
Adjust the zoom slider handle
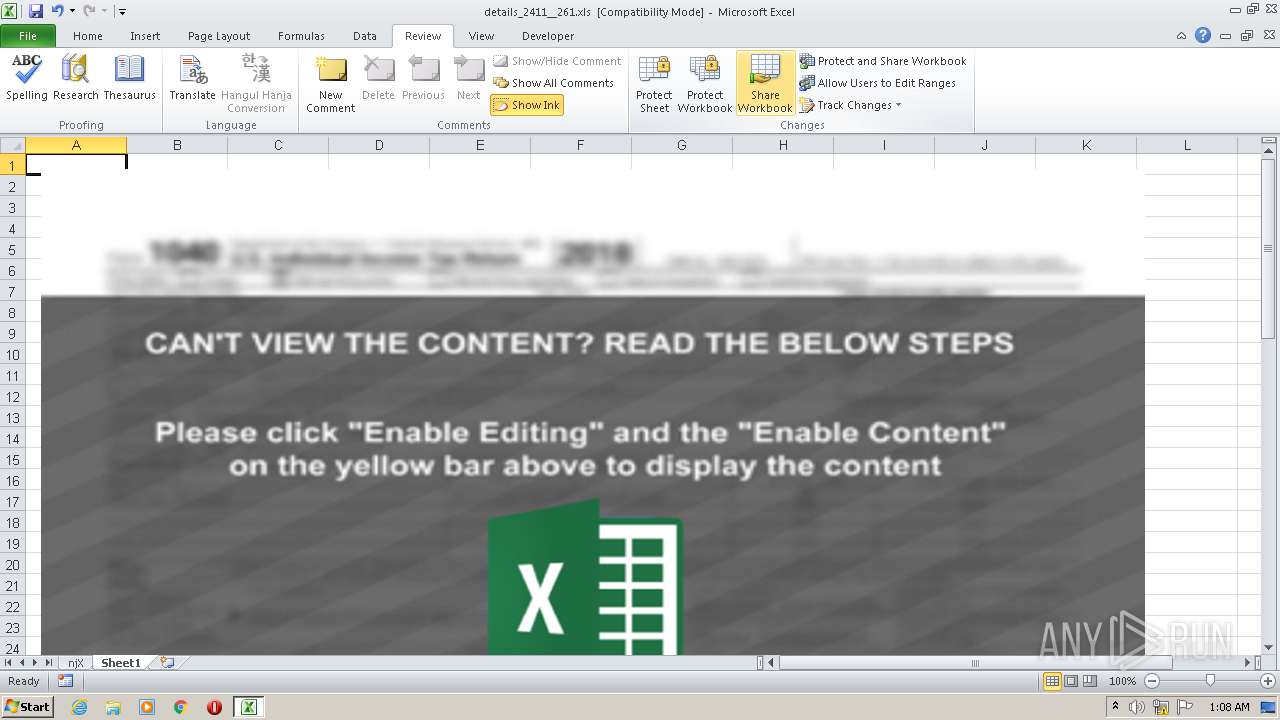point(1210,681)
